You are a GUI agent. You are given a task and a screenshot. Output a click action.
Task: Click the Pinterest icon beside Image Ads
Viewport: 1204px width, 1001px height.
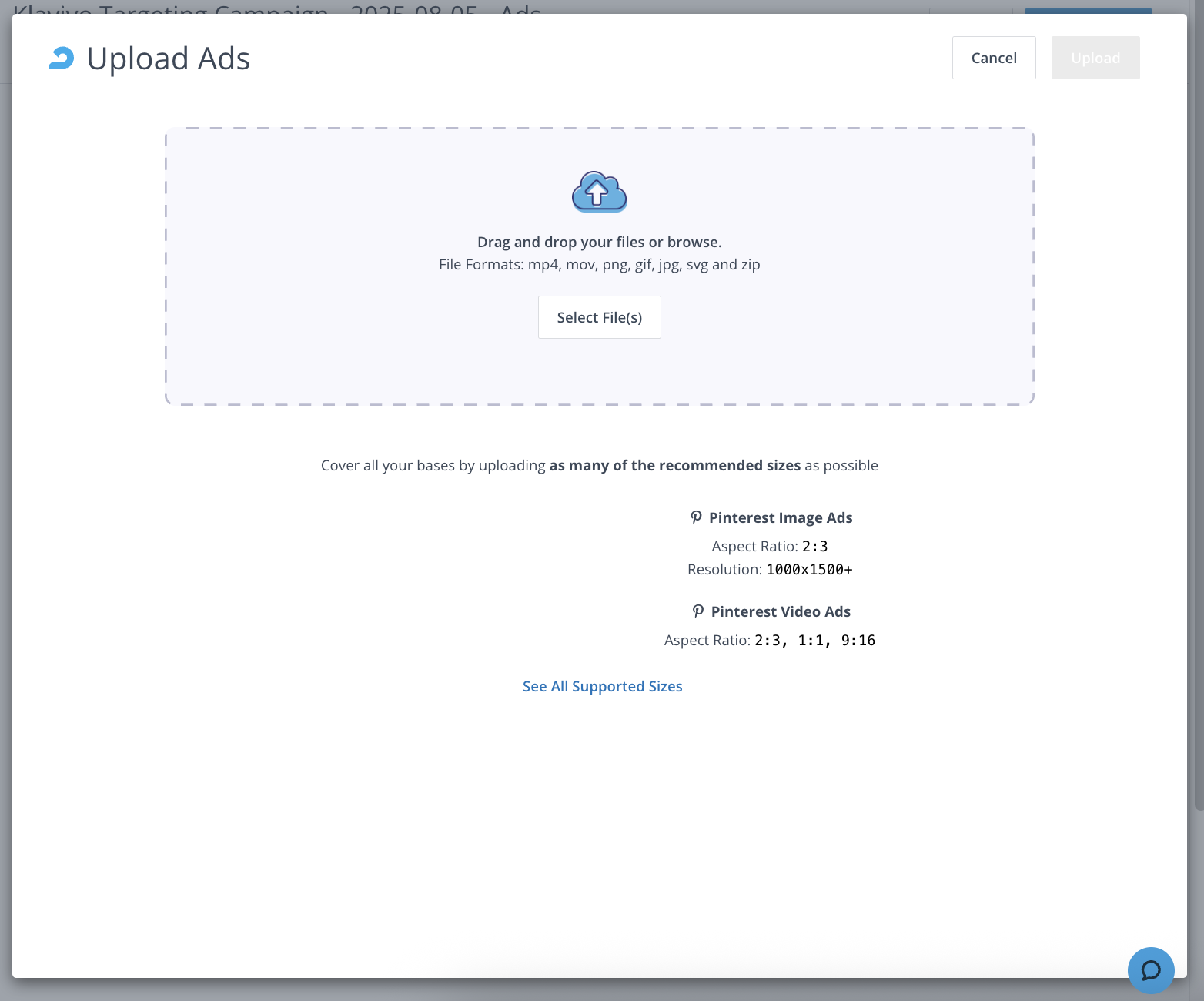click(696, 517)
